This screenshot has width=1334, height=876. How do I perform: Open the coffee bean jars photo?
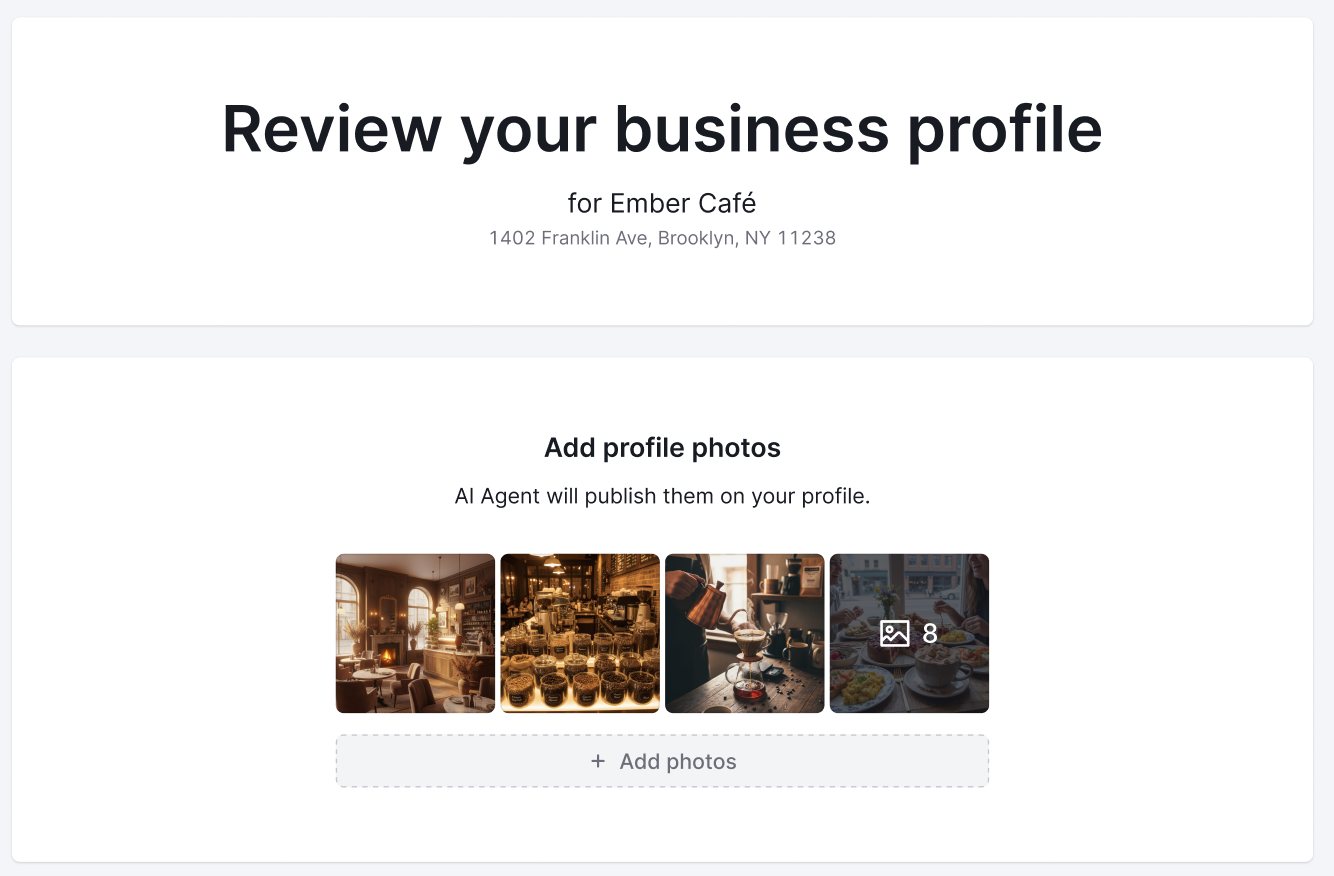coord(580,633)
